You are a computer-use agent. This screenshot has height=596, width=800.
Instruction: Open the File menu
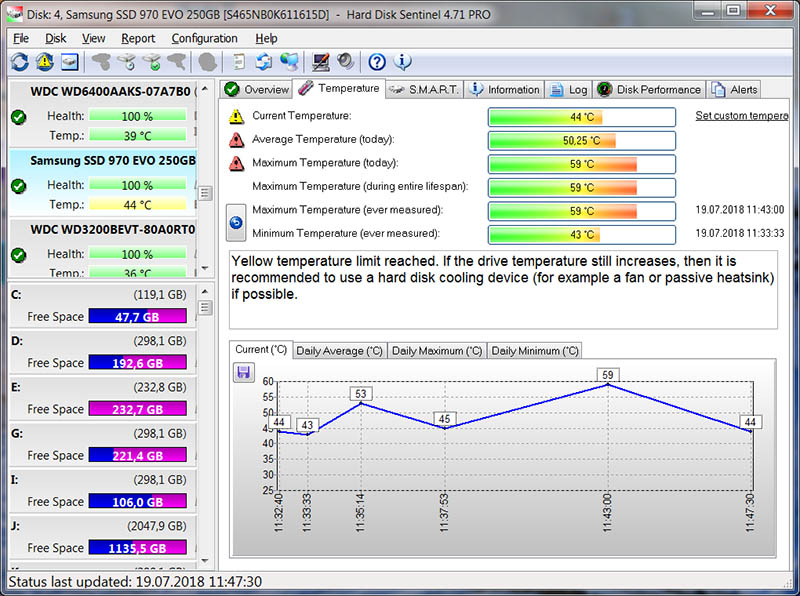[x=21, y=38]
